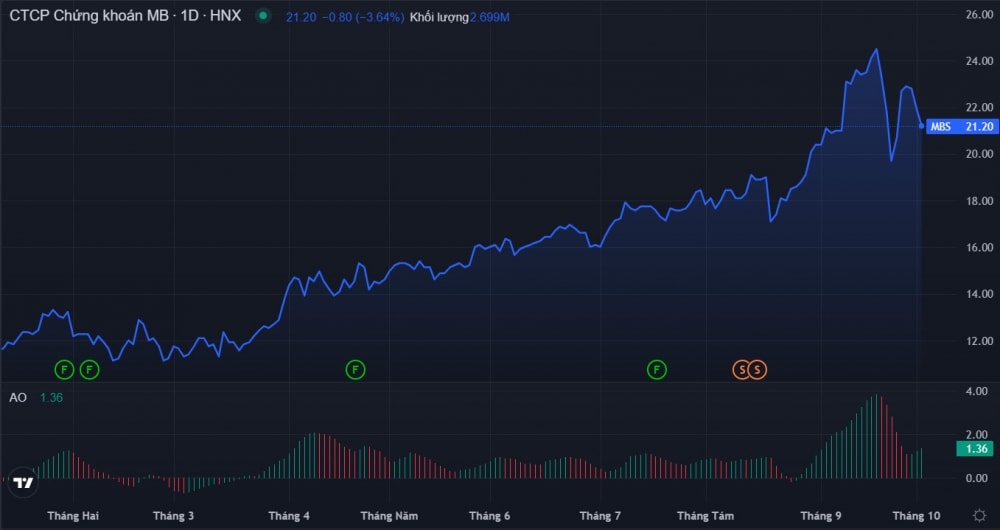This screenshot has width=1000, height=530.
Task: Open the right orange S marker
Action: click(758, 369)
